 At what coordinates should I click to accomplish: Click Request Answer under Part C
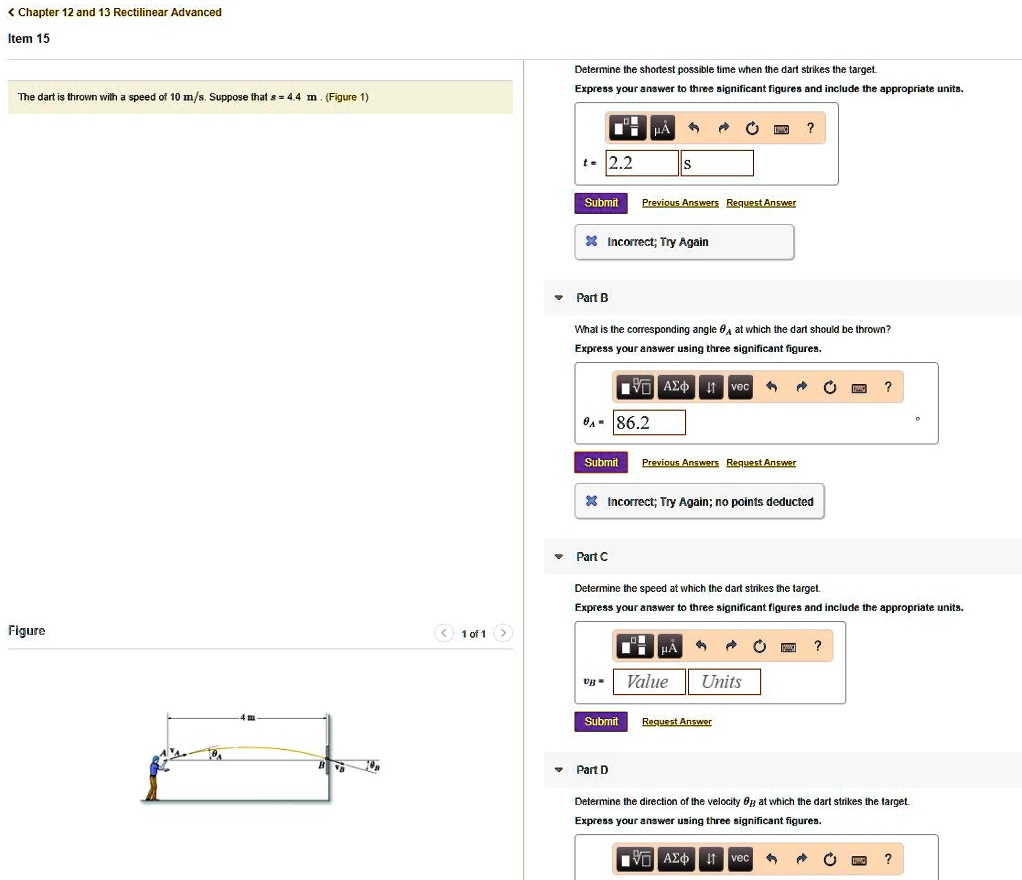(677, 721)
